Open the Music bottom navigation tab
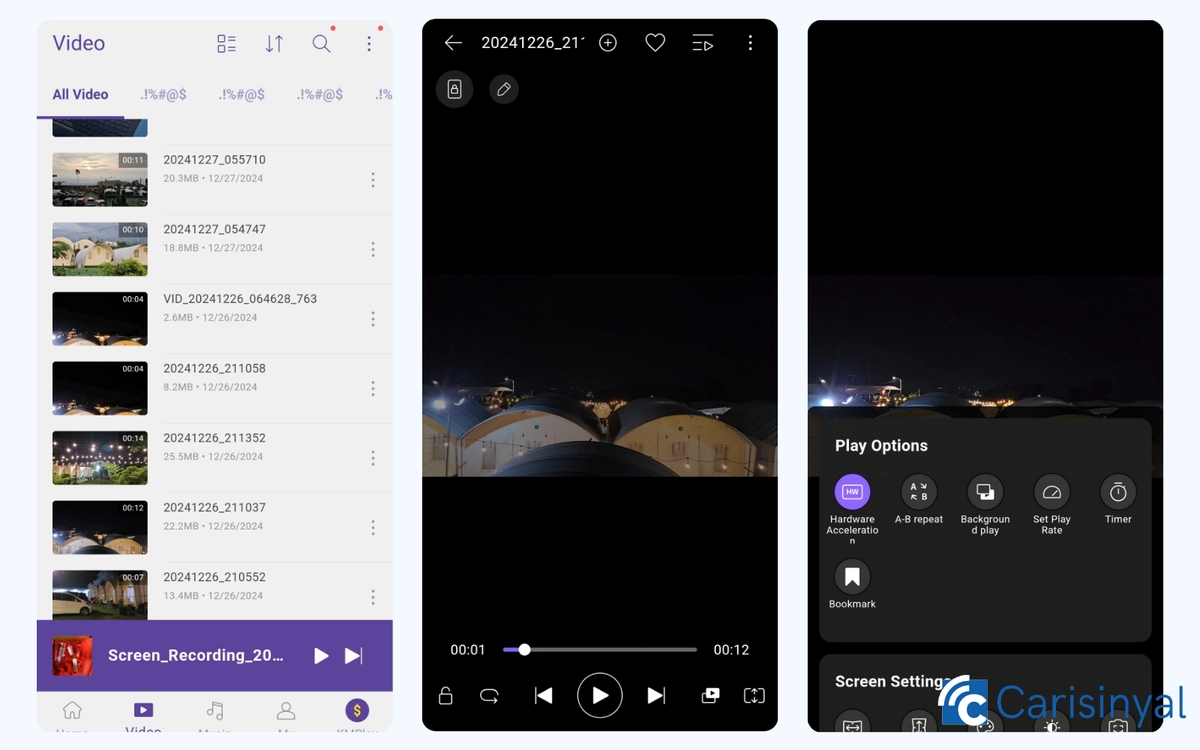Image resolution: width=1200 pixels, height=750 pixels. [214, 716]
